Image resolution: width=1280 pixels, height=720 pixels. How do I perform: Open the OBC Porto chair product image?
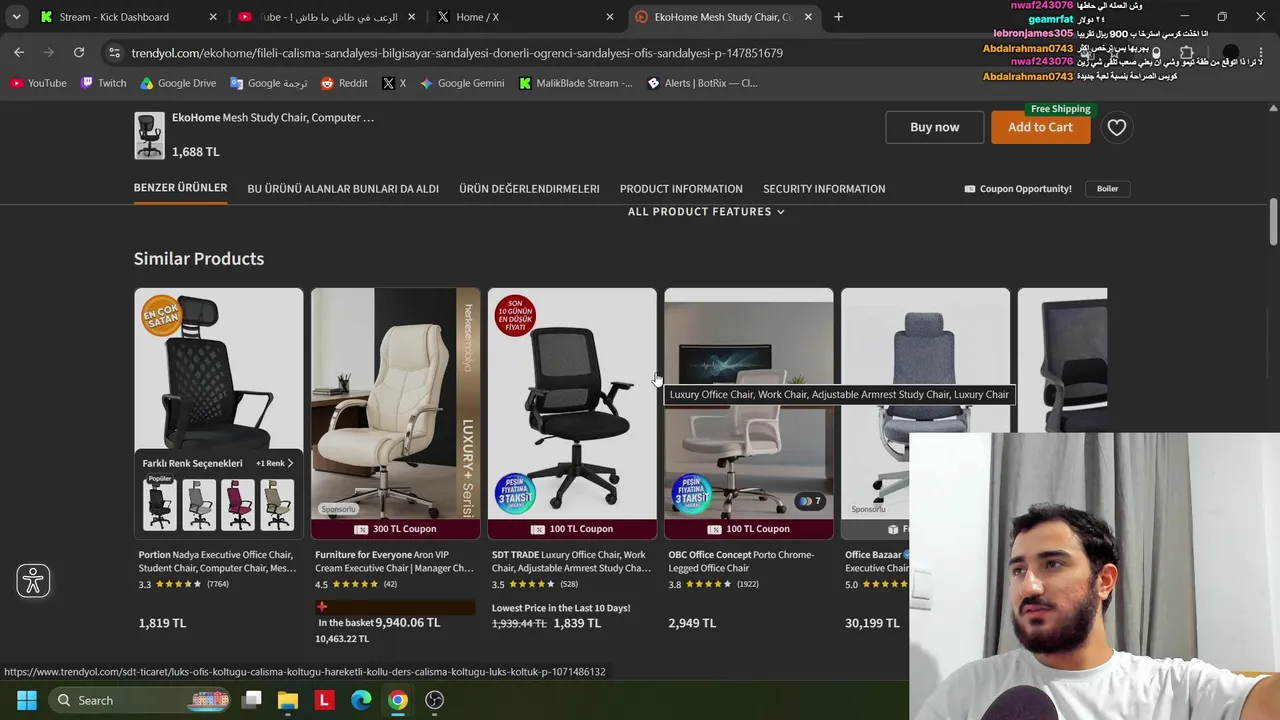[x=749, y=403]
